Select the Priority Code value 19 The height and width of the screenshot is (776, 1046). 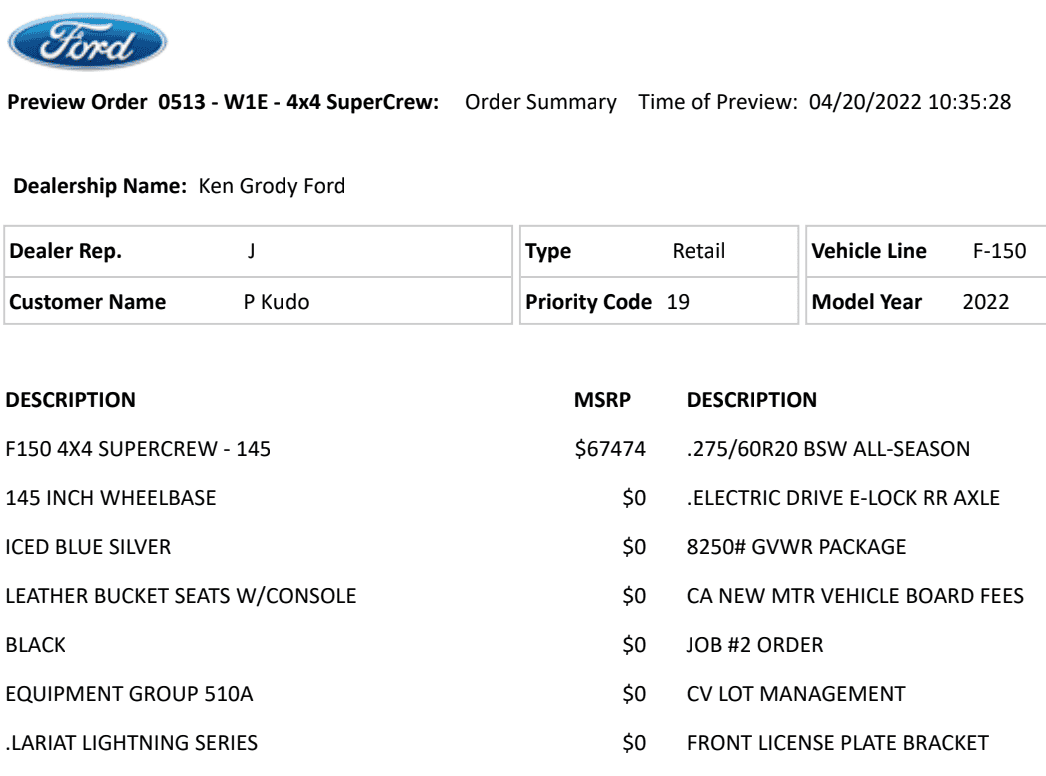[677, 303]
